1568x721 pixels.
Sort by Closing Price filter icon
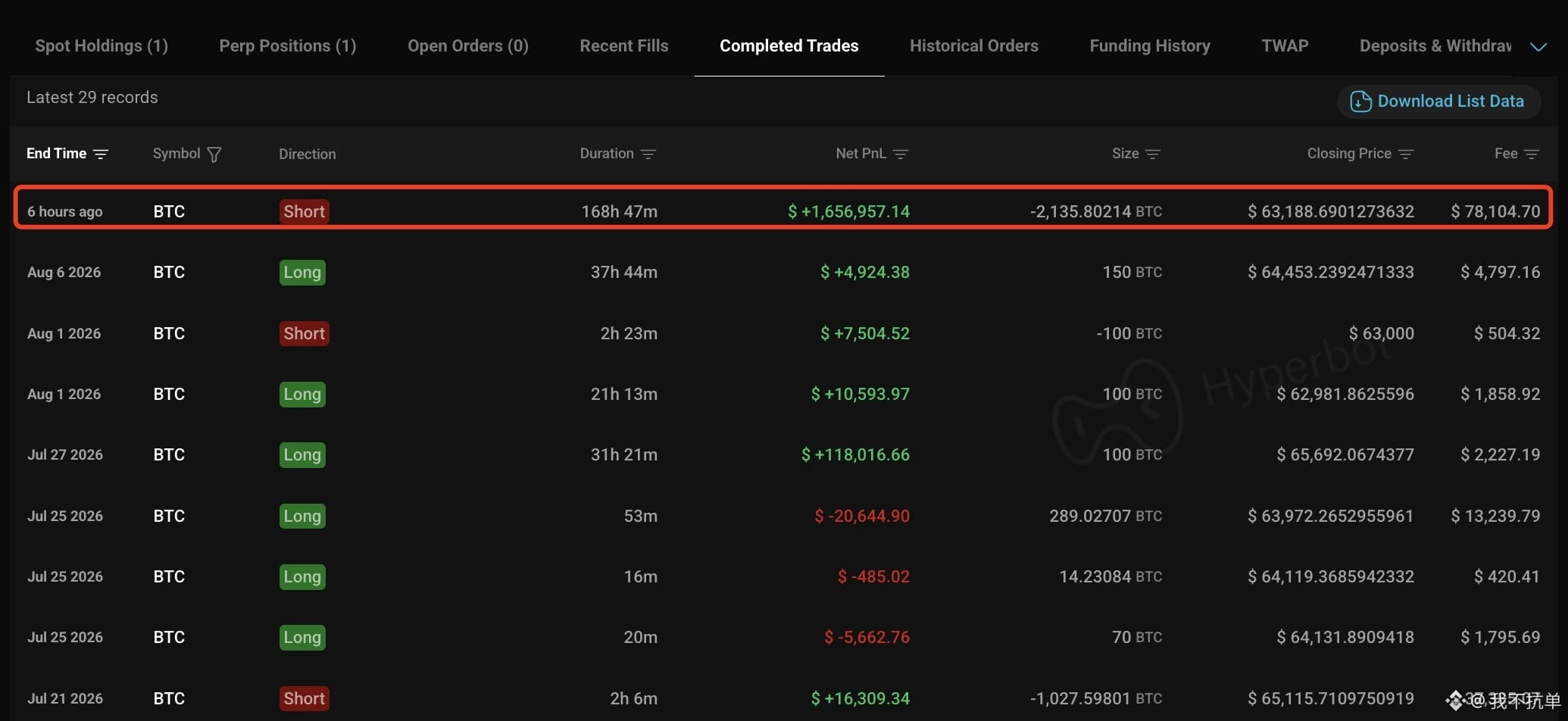(1406, 154)
